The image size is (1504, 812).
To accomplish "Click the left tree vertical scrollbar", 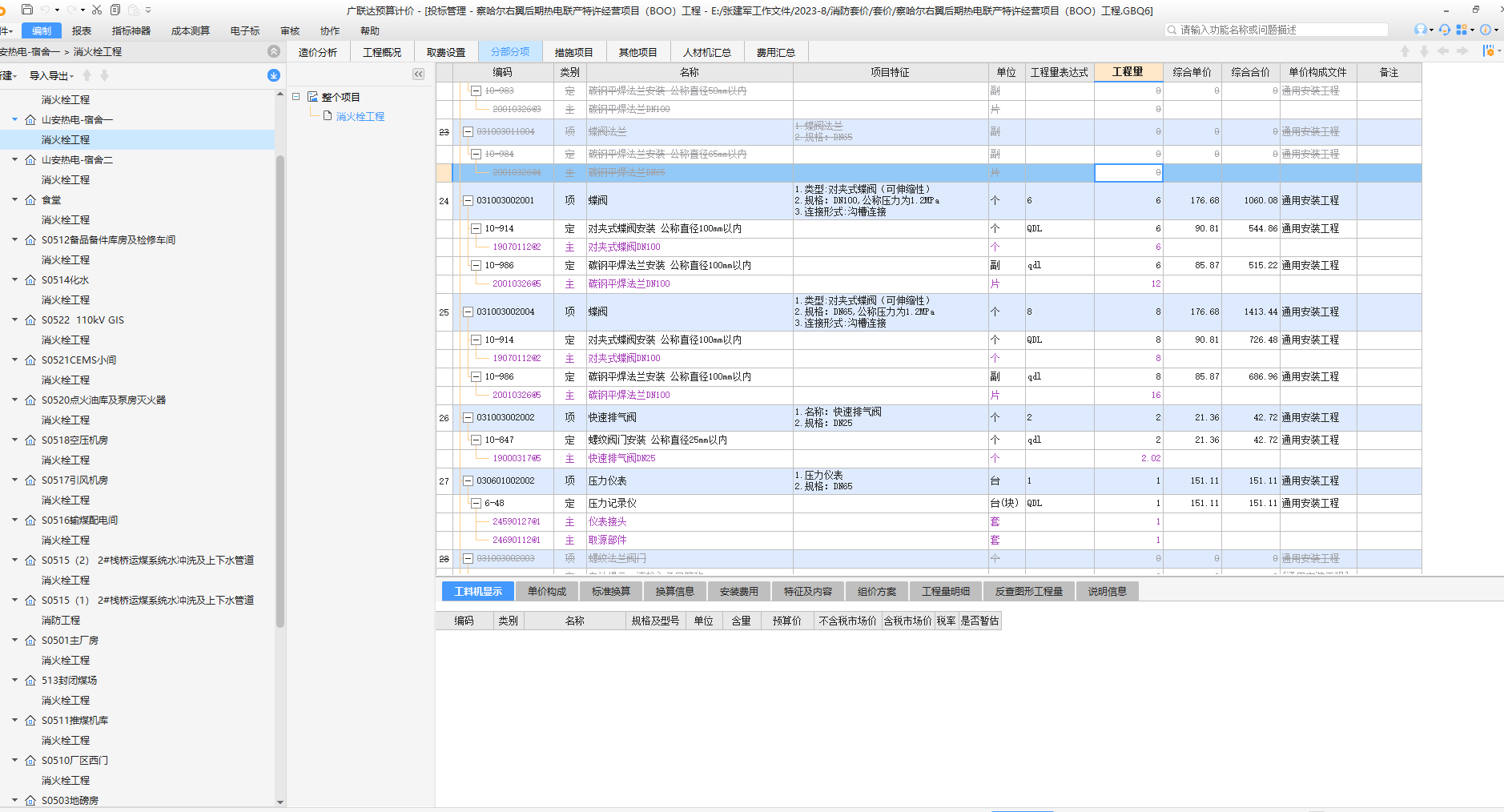I will (x=280, y=391).
